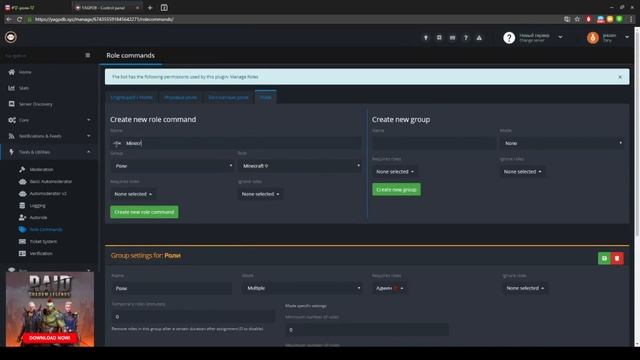The height and width of the screenshot is (360, 640).
Task: Open the Moderation page
Action: tap(41, 169)
